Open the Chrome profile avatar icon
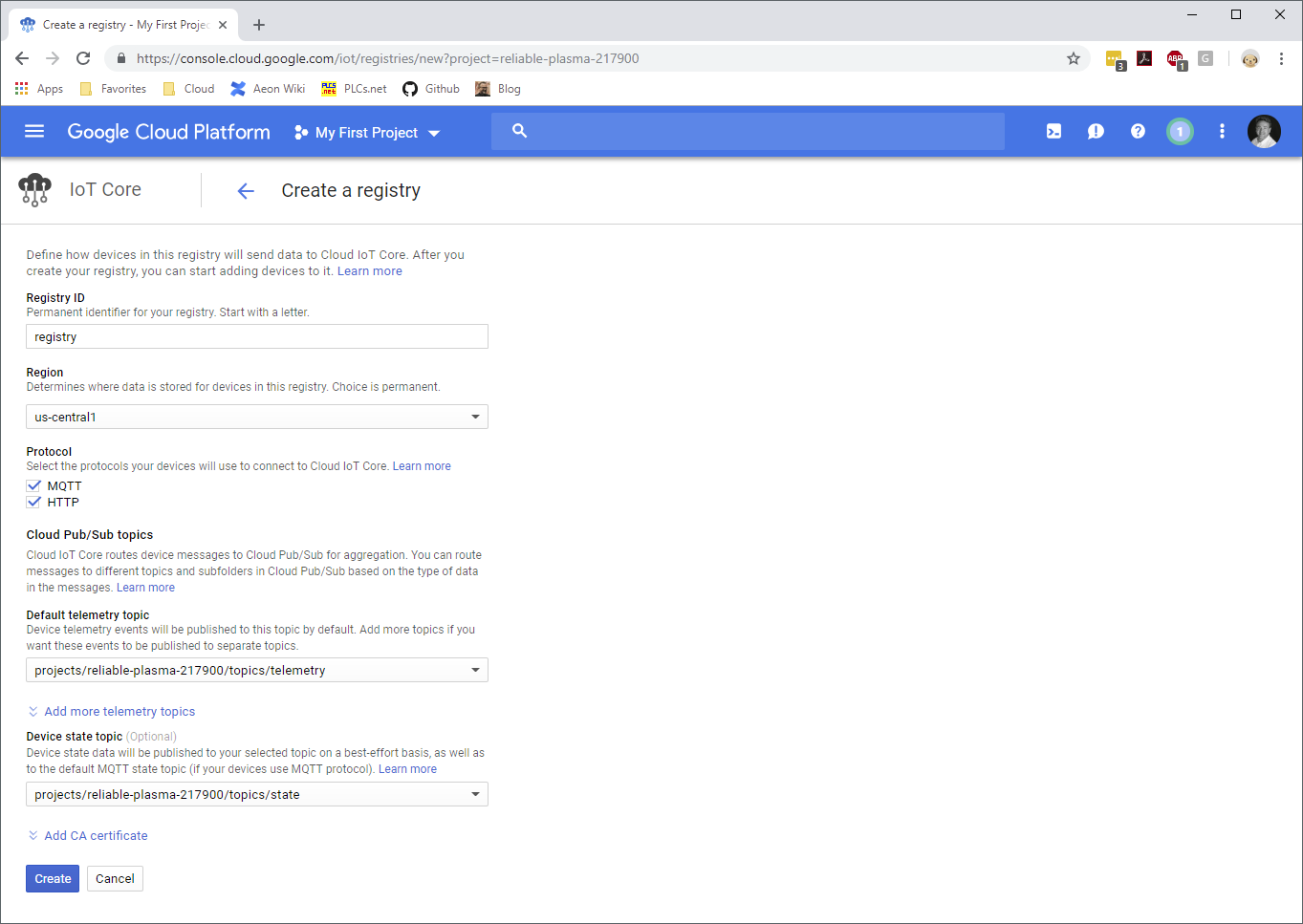Viewport: 1303px width, 924px height. [x=1250, y=58]
